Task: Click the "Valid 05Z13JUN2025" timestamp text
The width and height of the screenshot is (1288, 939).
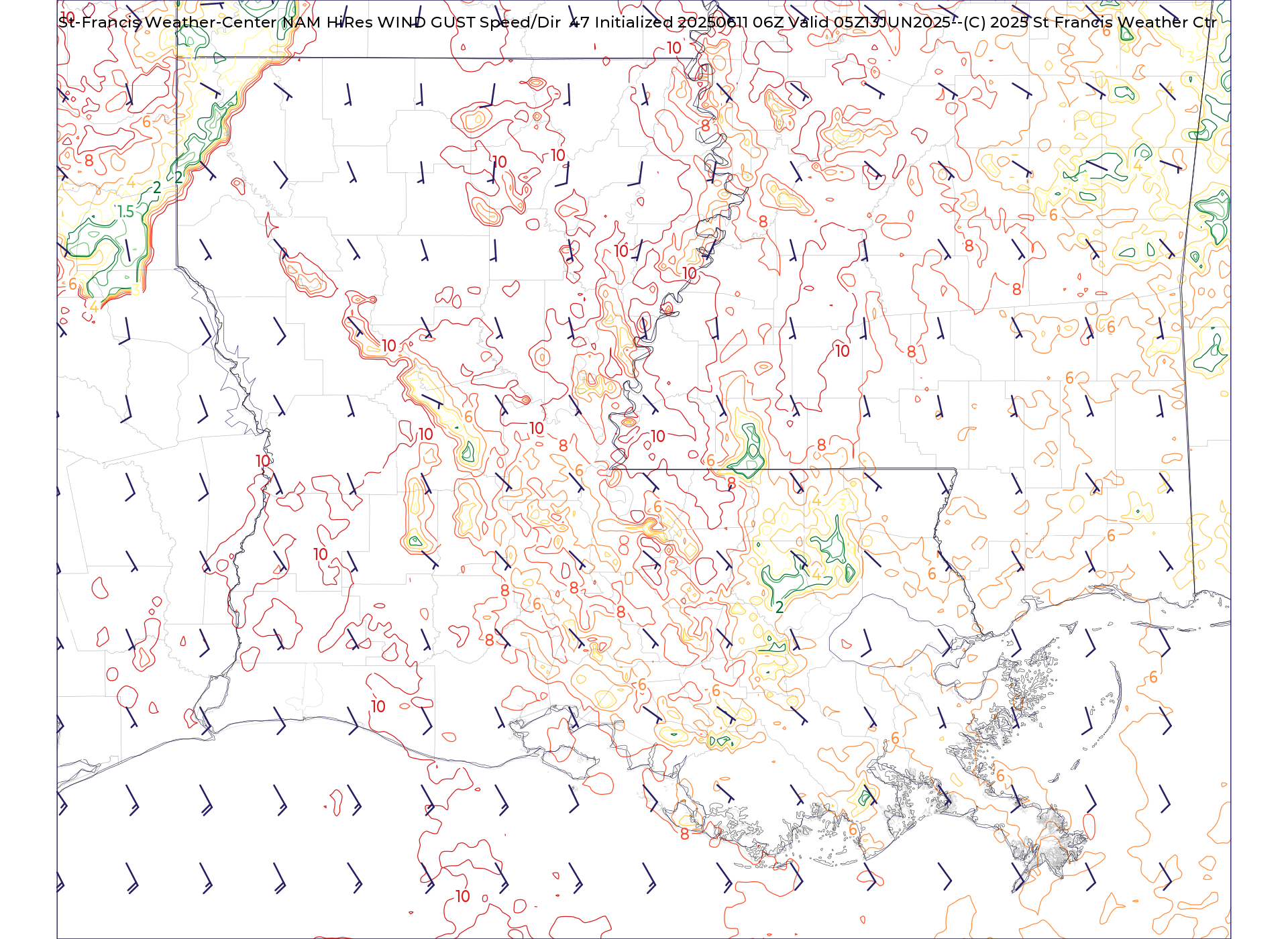Action: 869,22
